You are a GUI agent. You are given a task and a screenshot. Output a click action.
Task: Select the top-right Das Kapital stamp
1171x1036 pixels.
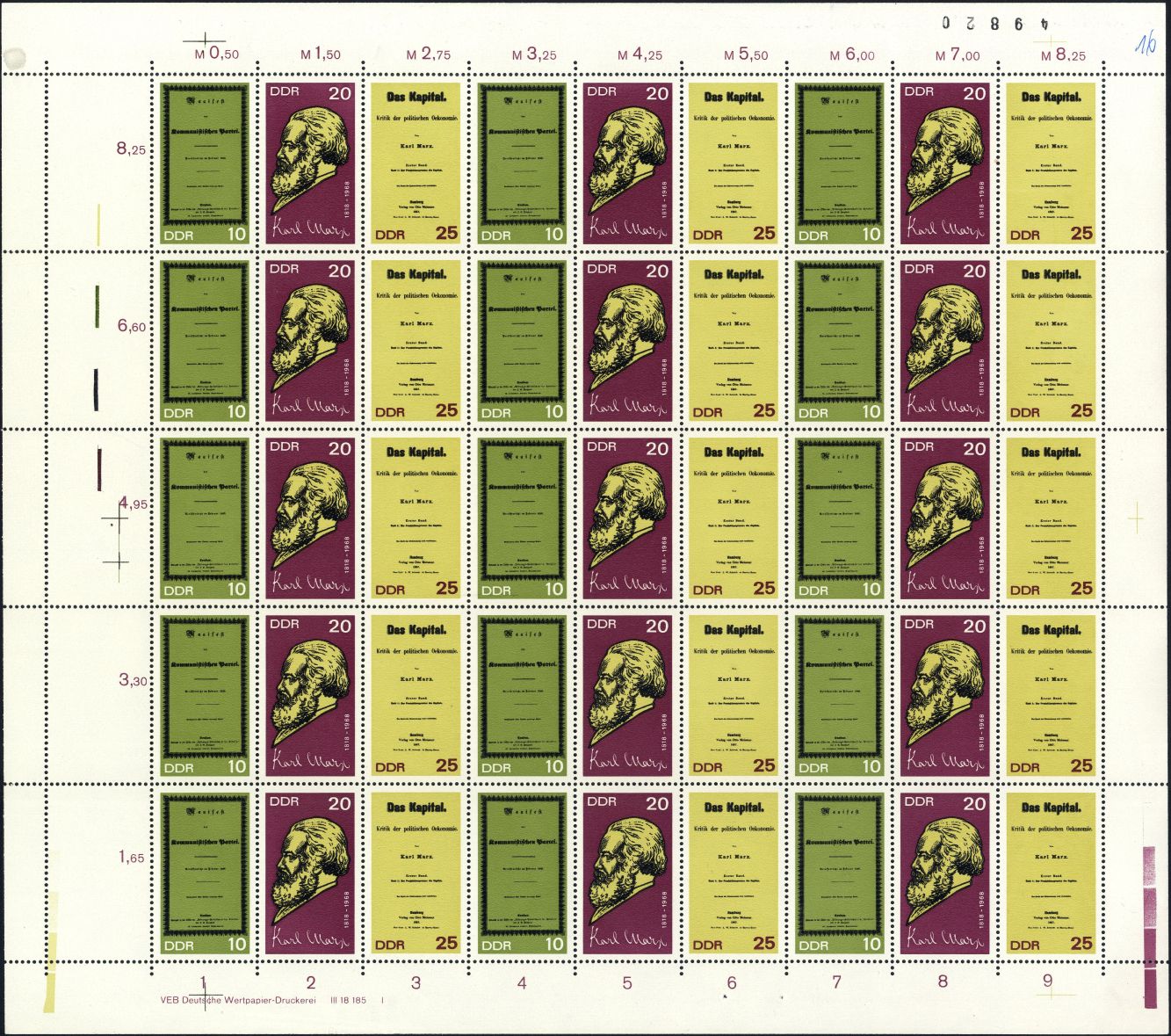1051,164
